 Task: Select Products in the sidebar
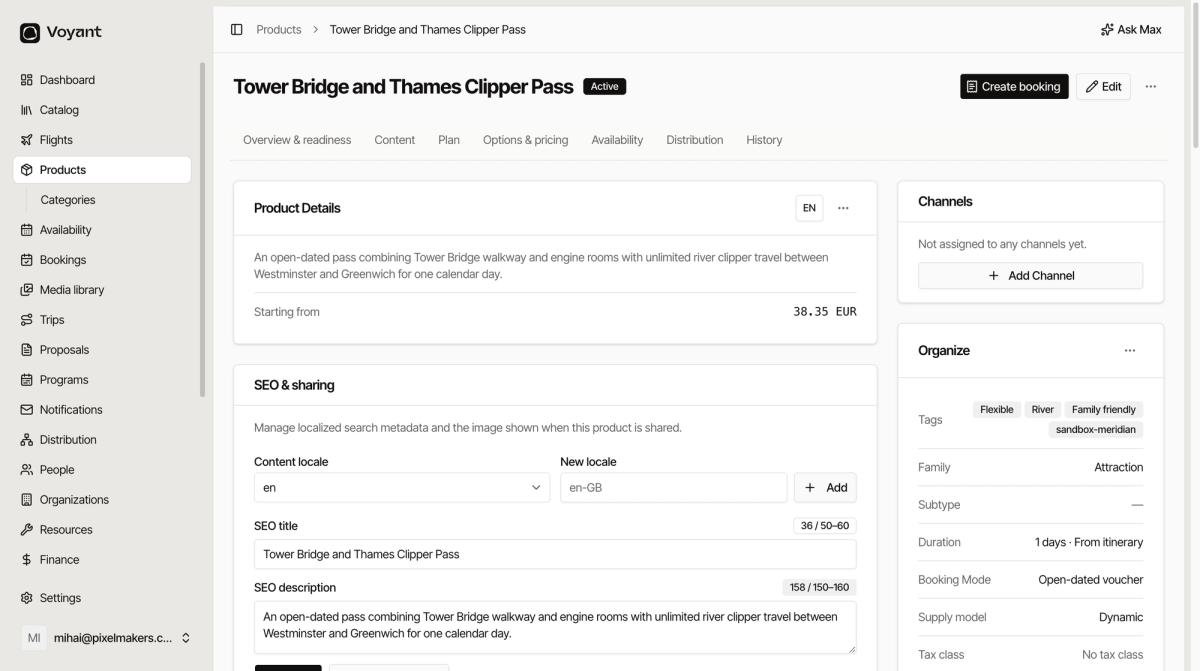pyautogui.click(x=102, y=170)
